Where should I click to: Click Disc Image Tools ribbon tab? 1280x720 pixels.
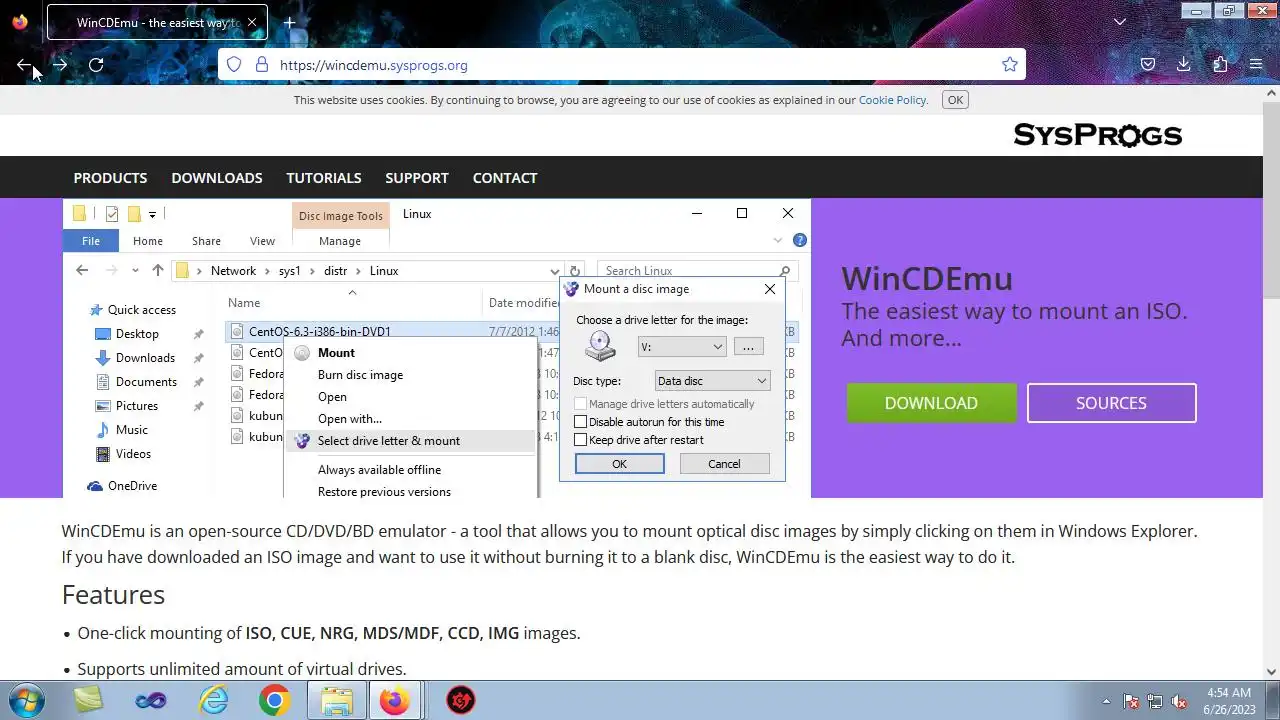340,216
